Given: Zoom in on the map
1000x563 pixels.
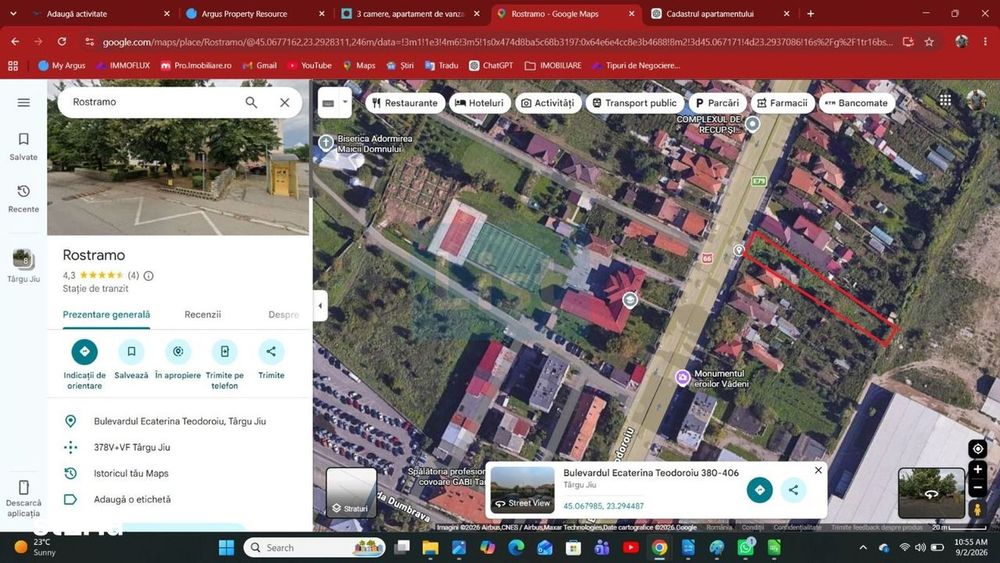Looking at the screenshot, I should [x=977, y=469].
